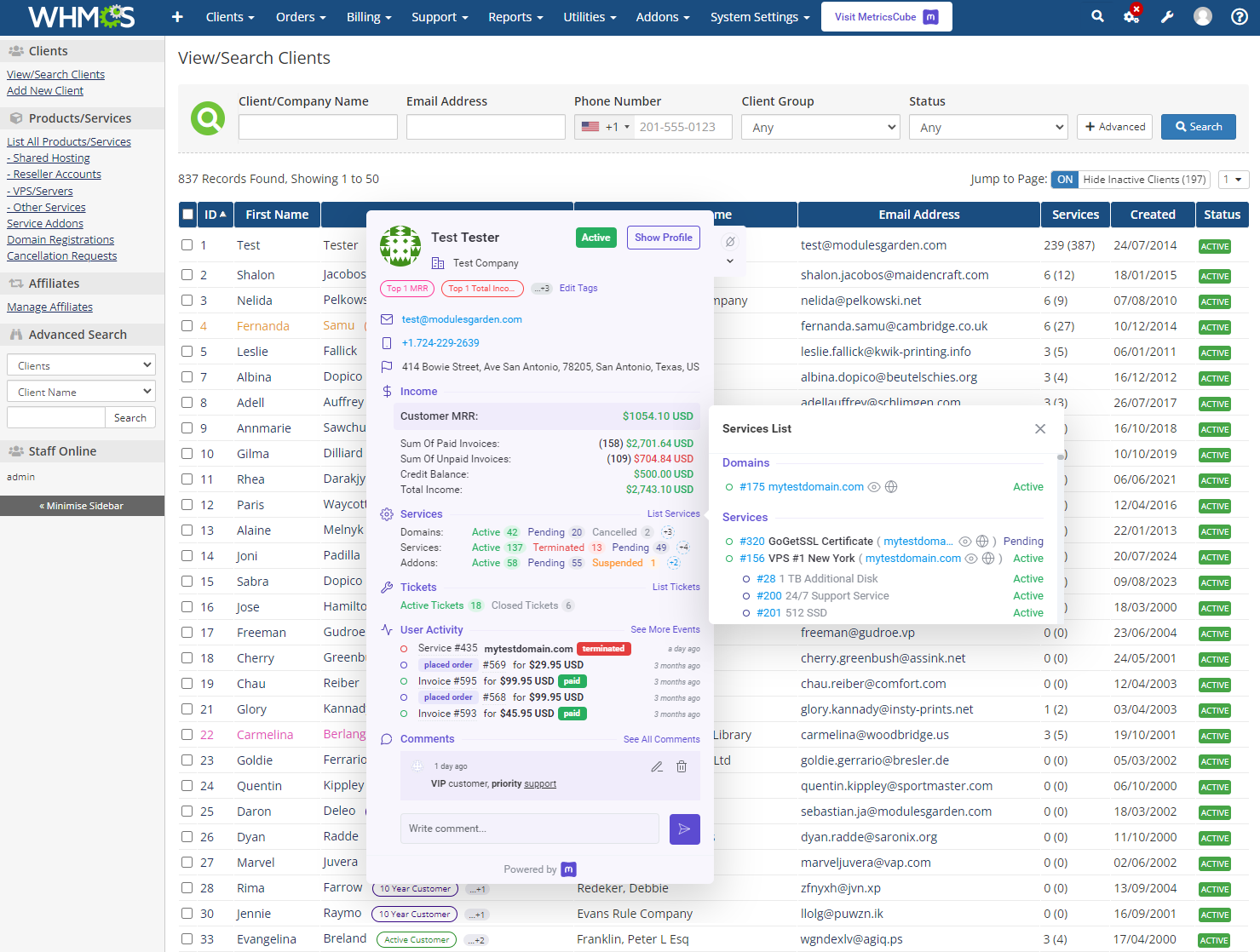Select all rows using header checkbox

click(188, 215)
